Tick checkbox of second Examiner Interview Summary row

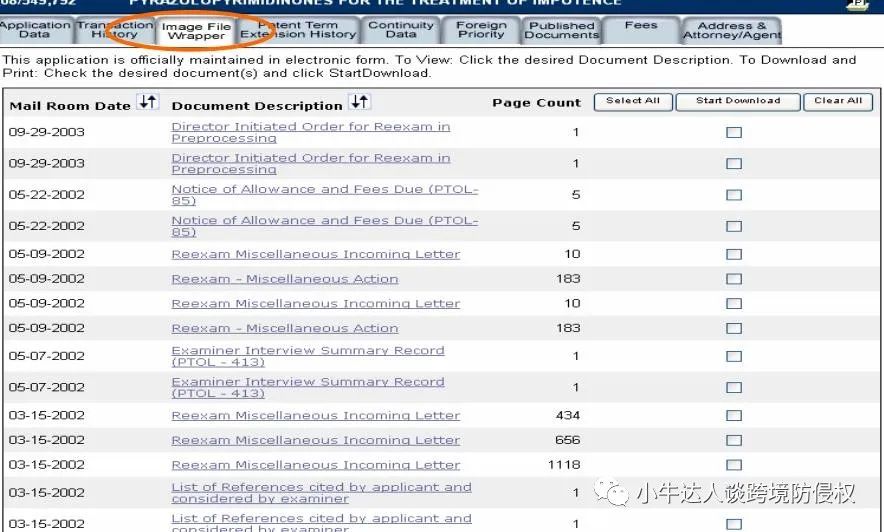(734, 388)
